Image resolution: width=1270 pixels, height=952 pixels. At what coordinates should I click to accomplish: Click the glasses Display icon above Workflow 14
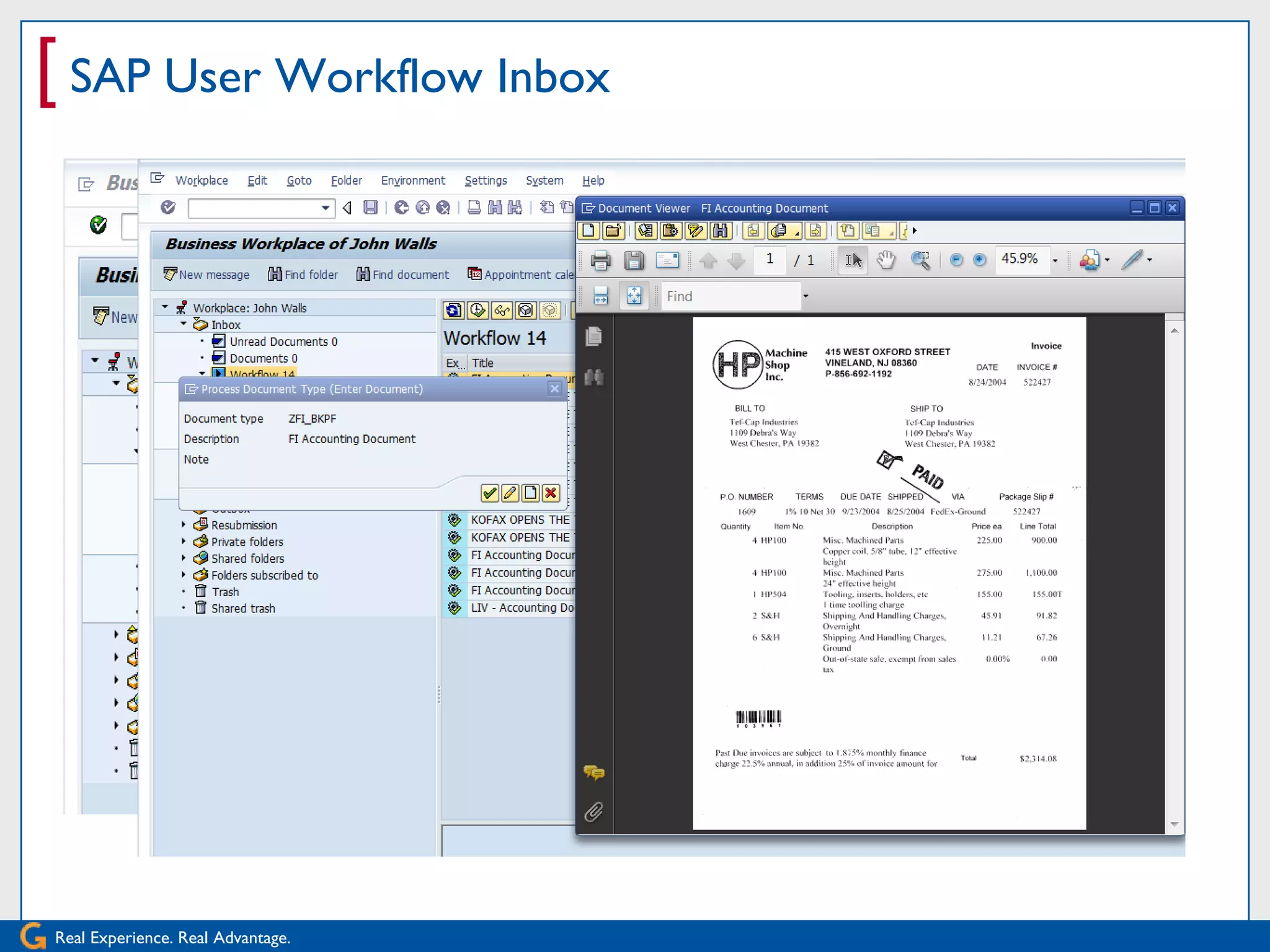[x=502, y=310]
